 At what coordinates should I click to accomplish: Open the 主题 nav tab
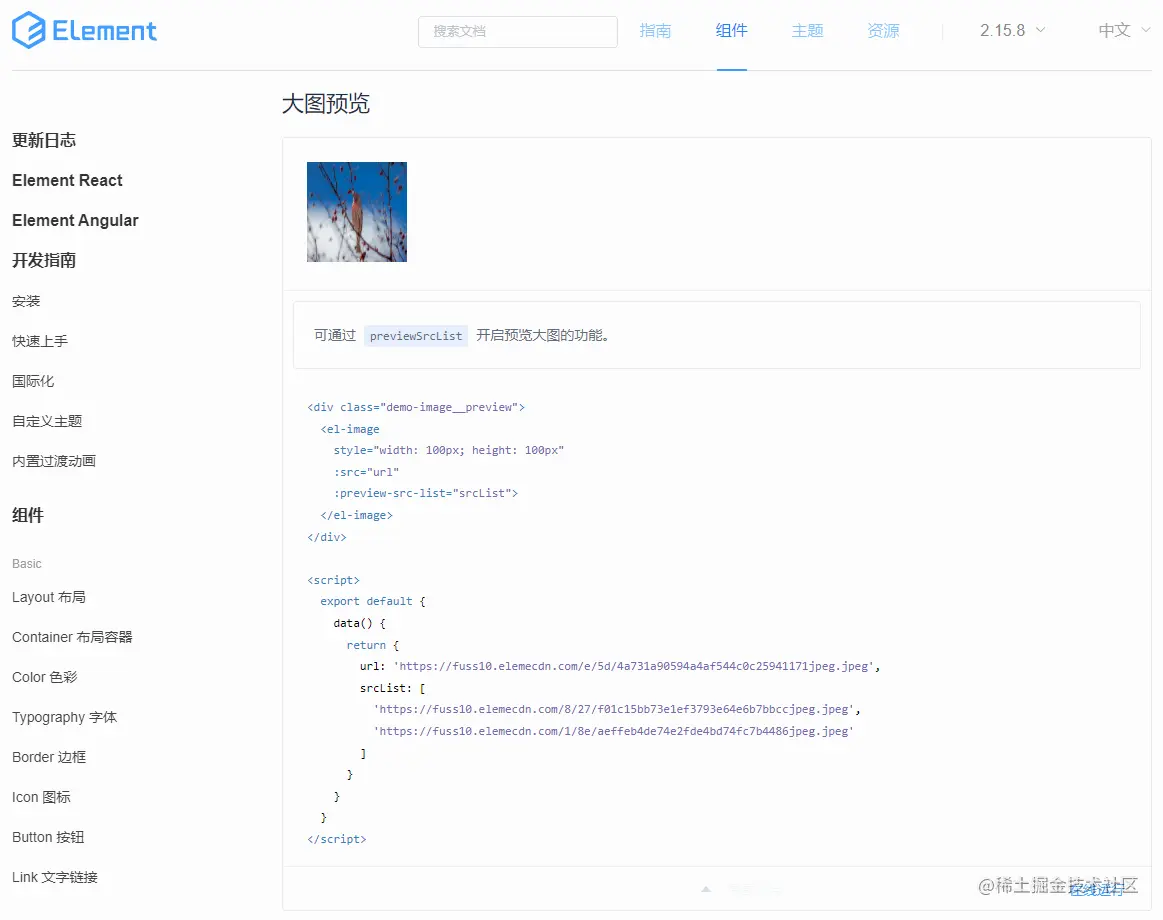point(807,31)
